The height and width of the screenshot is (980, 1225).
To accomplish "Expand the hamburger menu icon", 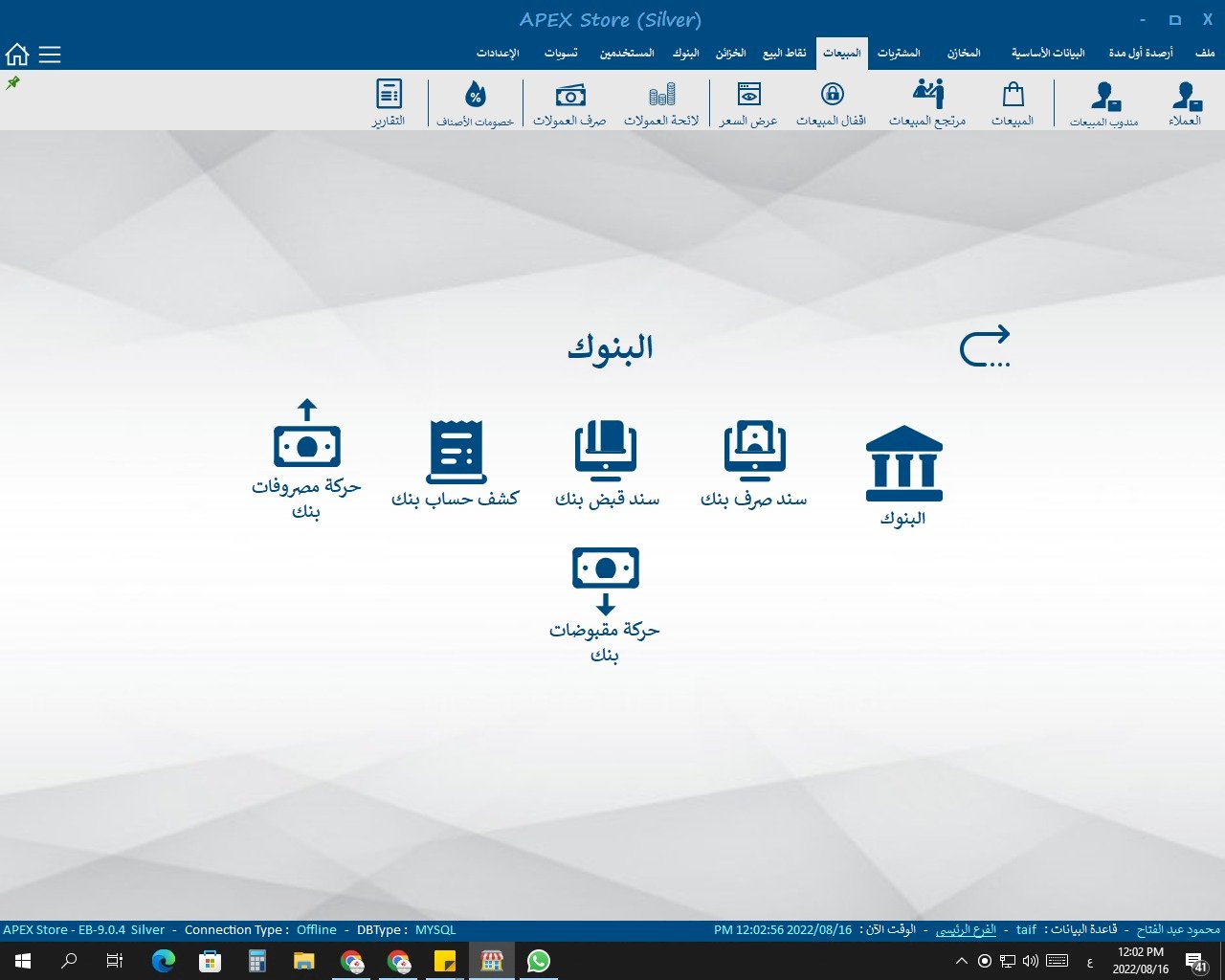I will (x=50, y=55).
